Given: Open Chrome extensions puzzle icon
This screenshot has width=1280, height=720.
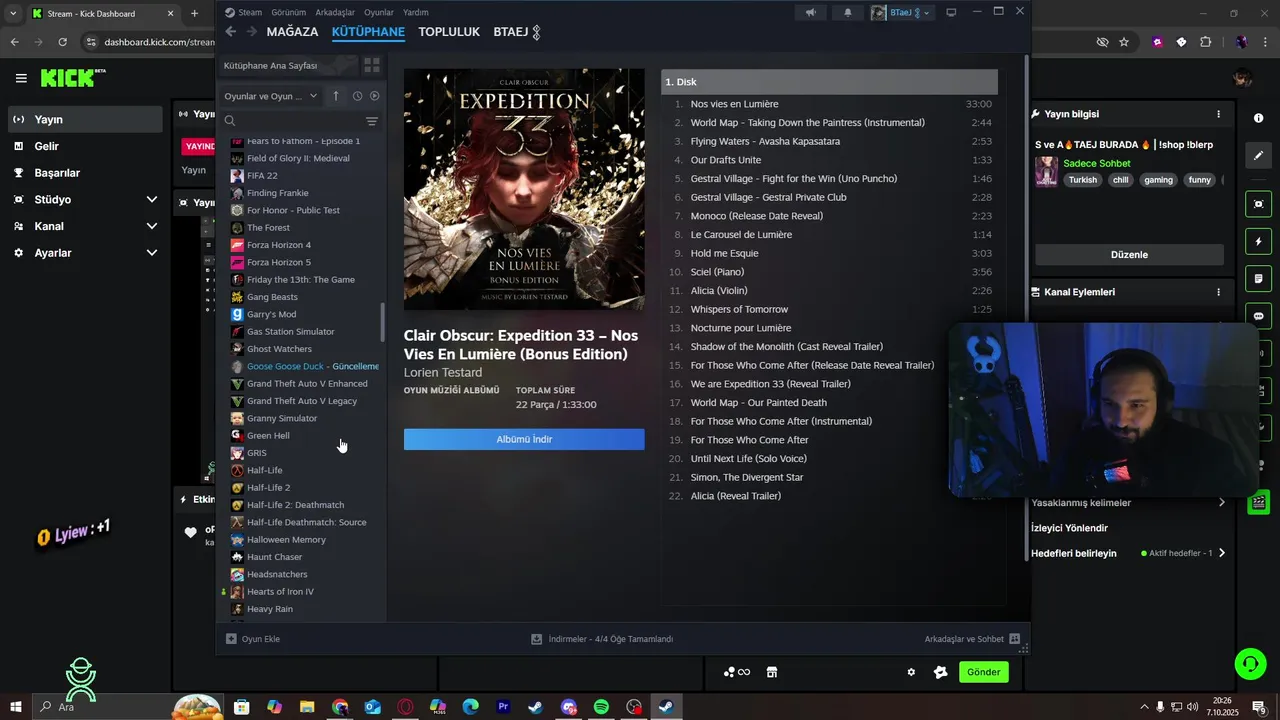Looking at the screenshot, I should pyautogui.click(x=1205, y=42).
